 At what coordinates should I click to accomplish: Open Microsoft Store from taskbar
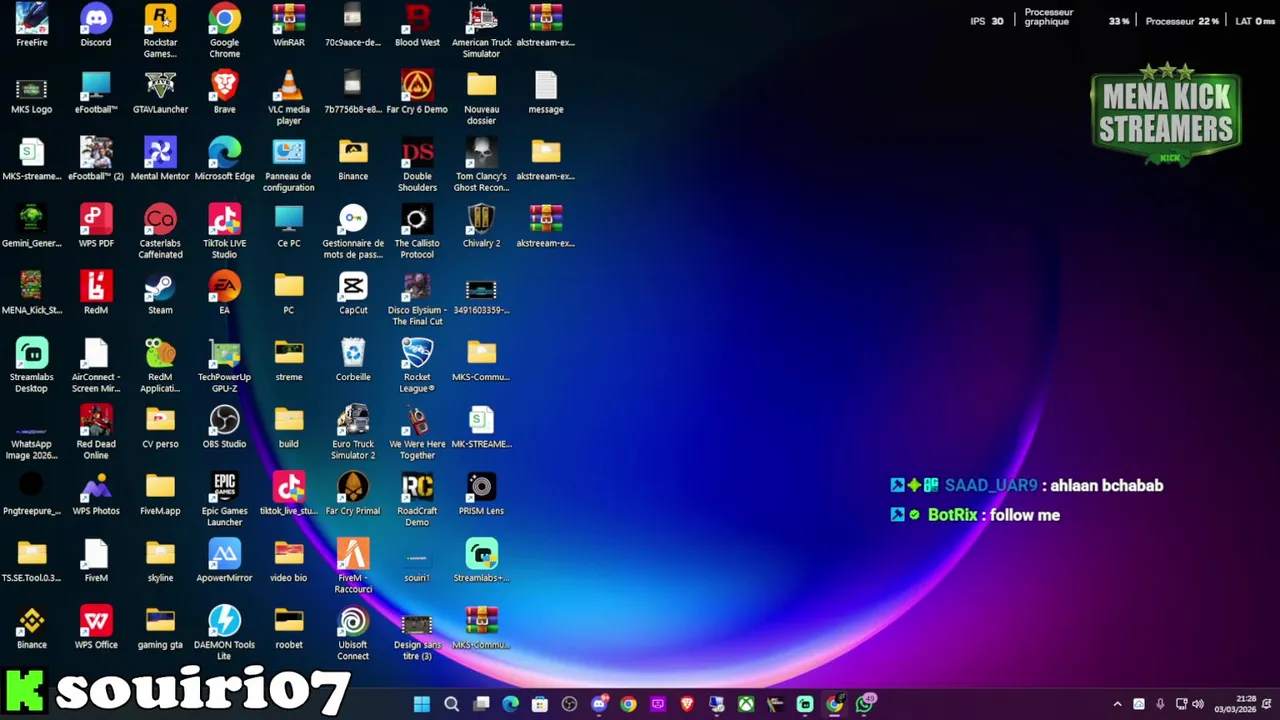click(540, 704)
